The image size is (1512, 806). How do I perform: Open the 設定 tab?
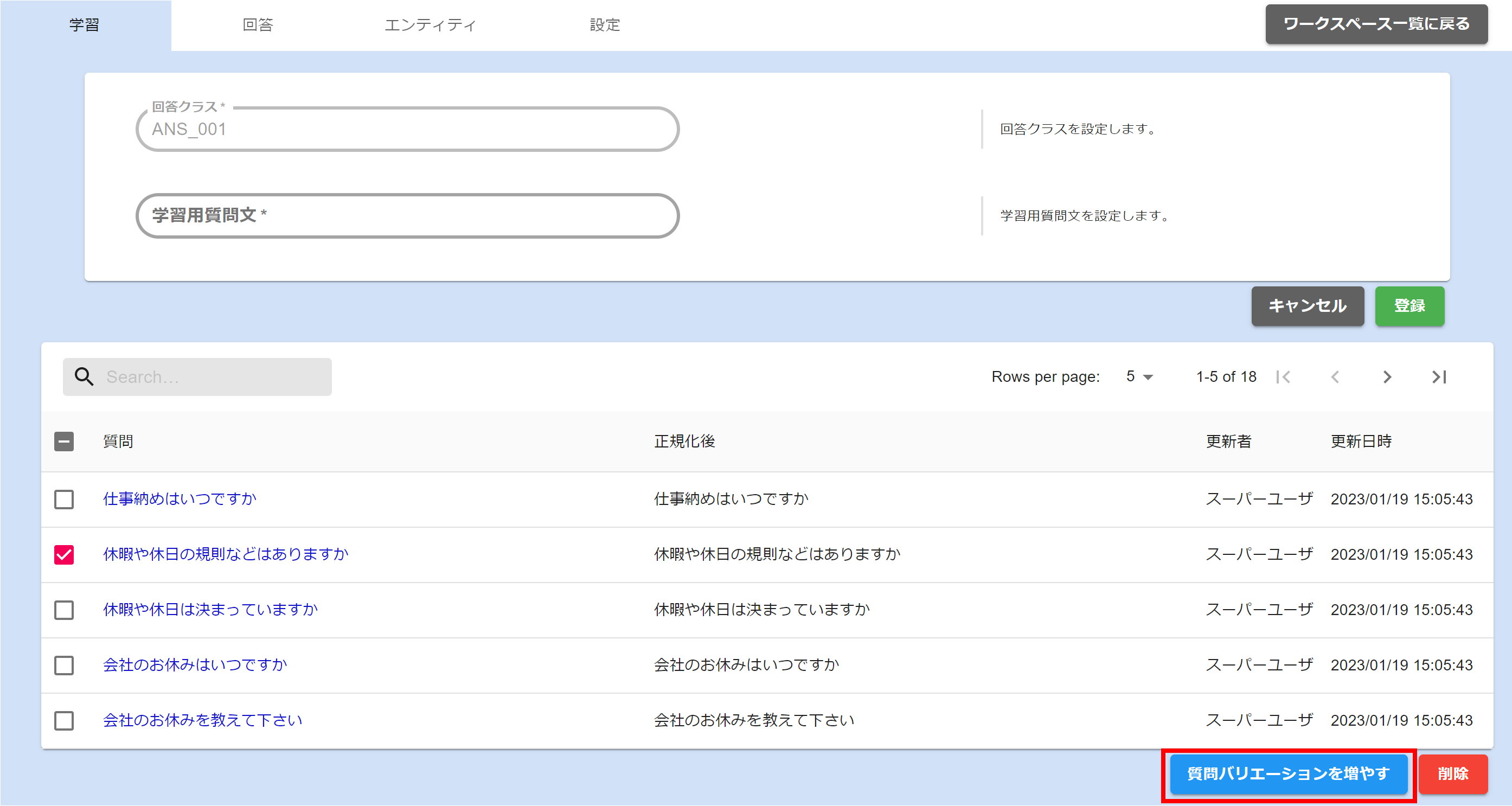[605, 24]
